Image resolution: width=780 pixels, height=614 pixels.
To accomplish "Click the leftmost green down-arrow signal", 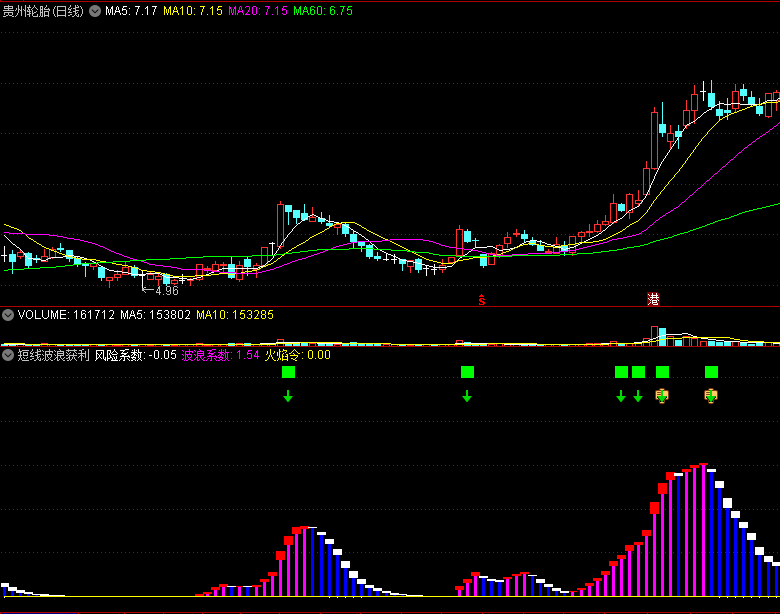I will point(288,396).
